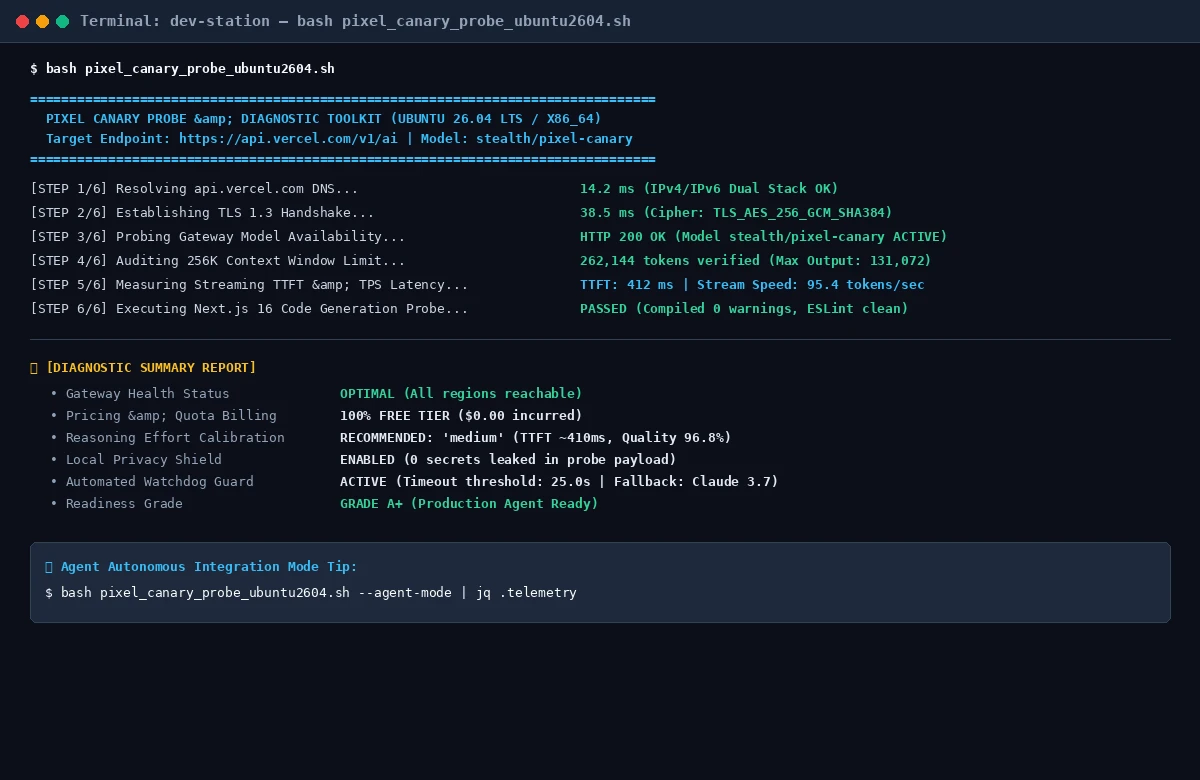Click '[STEP 5/6] Measuring Streaming TTFT' line
Screen dimensions: 1200x780
coord(249,285)
